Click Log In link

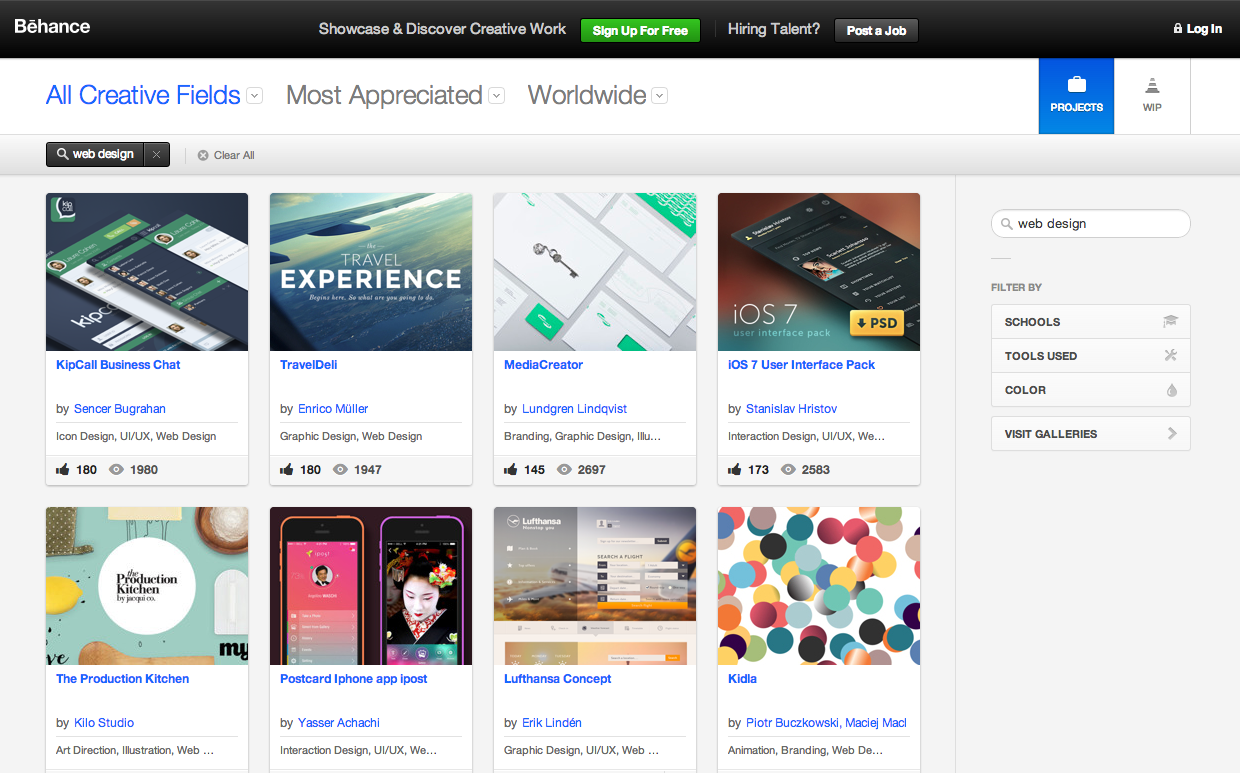coord(1204,29)
